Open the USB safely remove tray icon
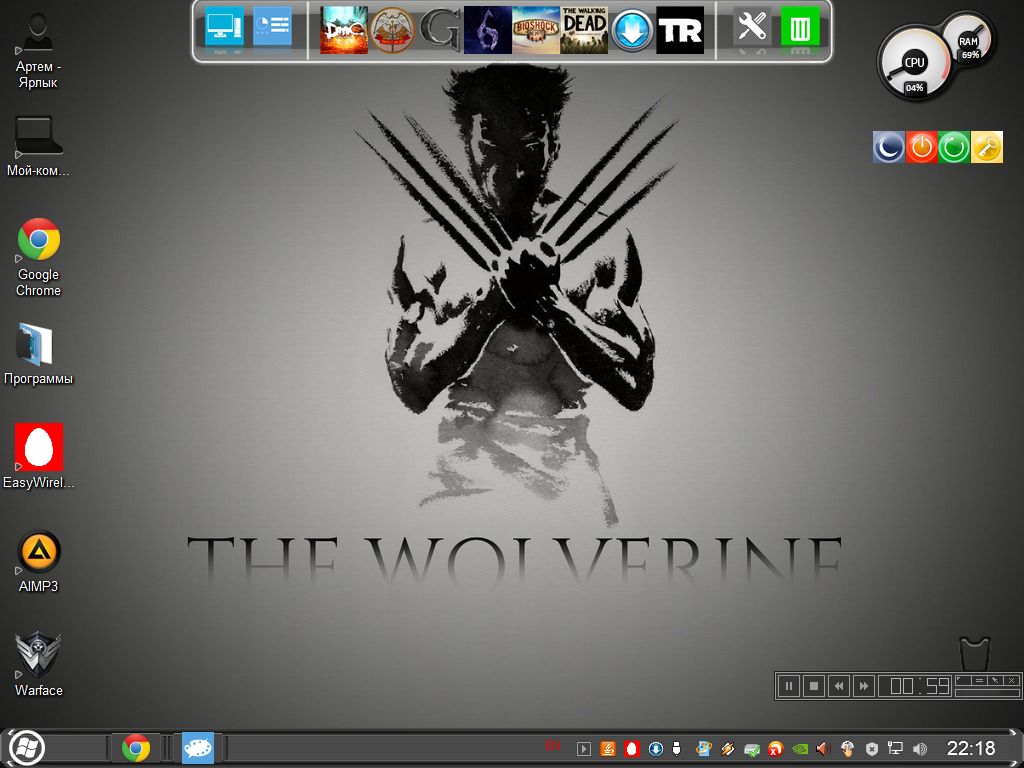The height and width of the screenshot is (768, 1024). tap(677, 749)
